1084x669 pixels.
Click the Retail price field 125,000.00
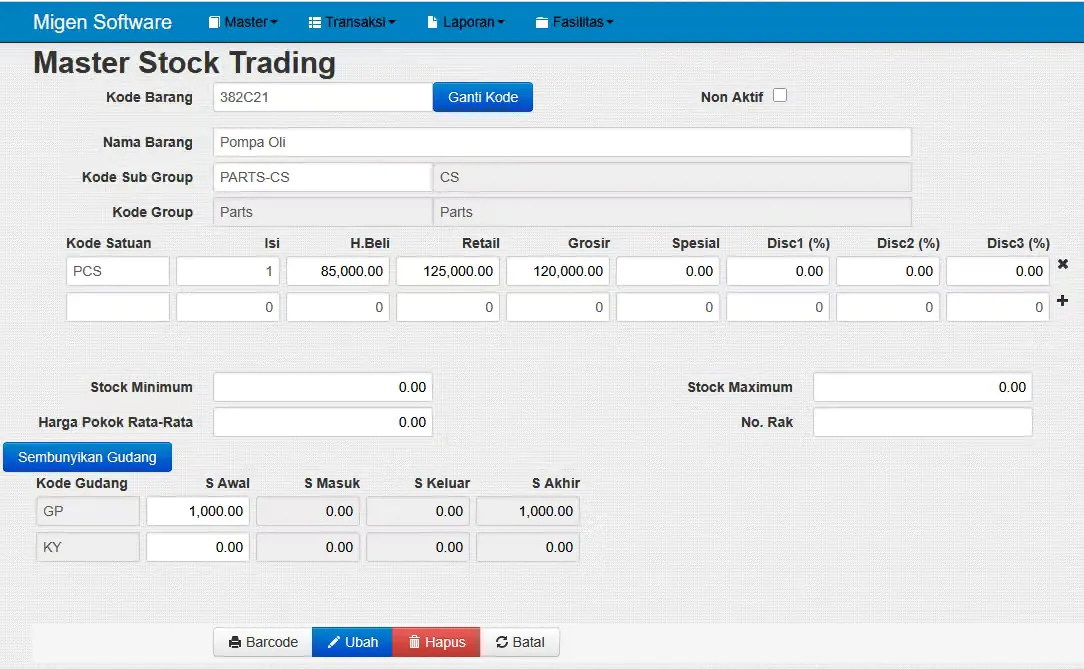(x=447, y=271)
